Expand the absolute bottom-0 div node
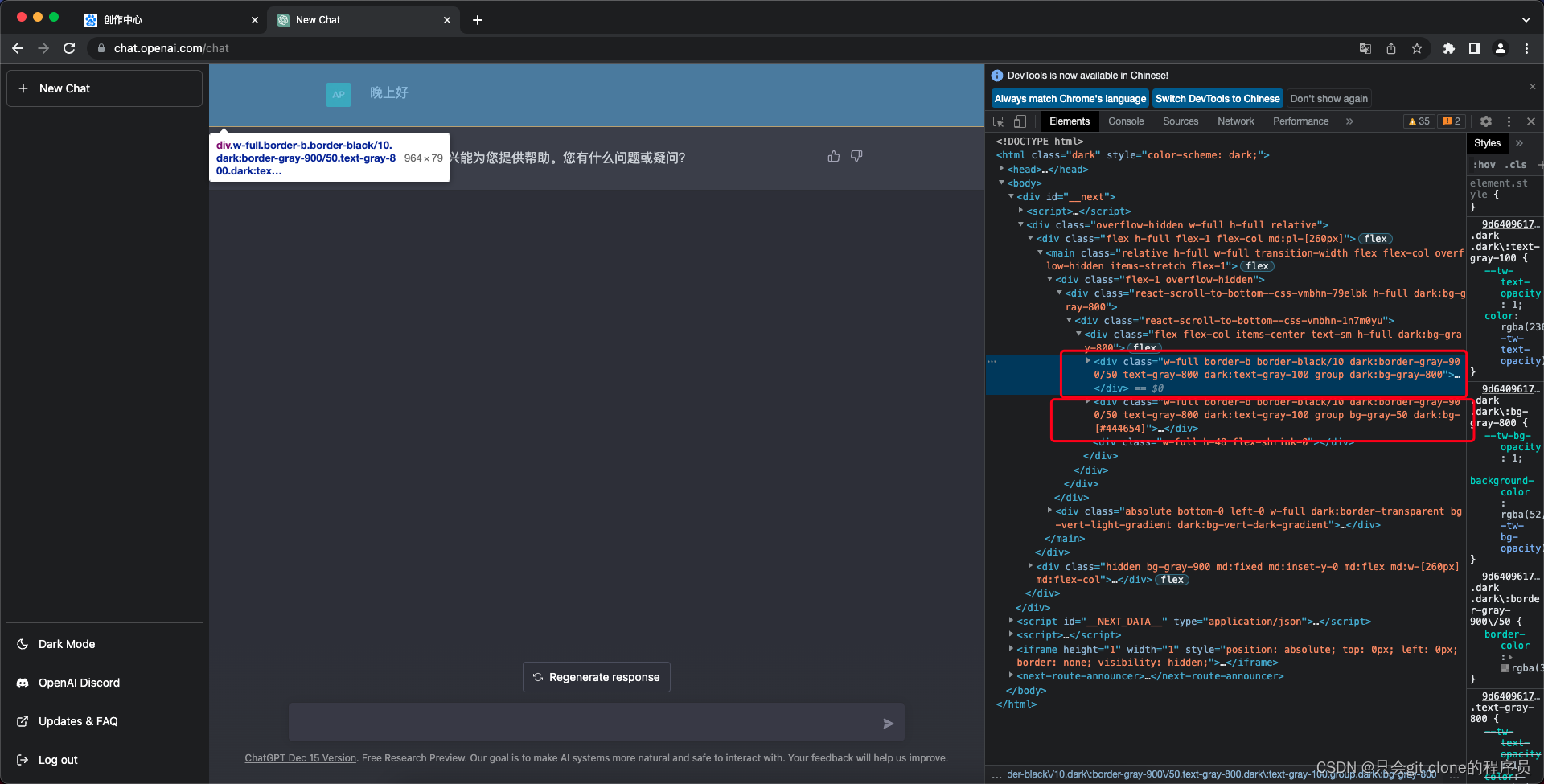 click(x=1049, y=511)
